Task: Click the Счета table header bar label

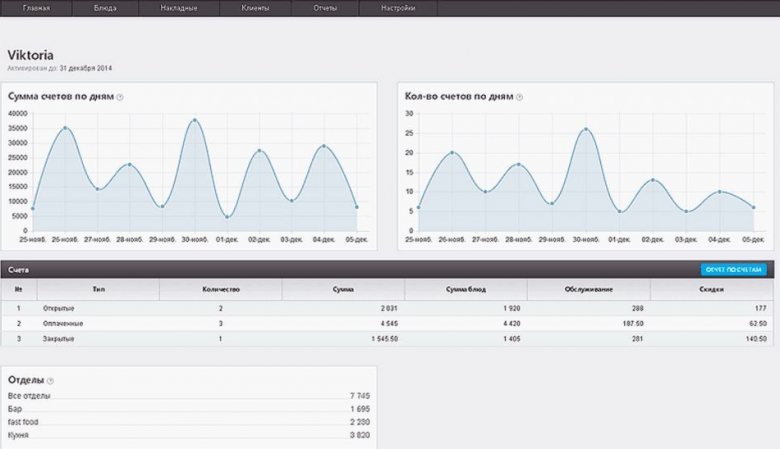Action: click(18, 269)
